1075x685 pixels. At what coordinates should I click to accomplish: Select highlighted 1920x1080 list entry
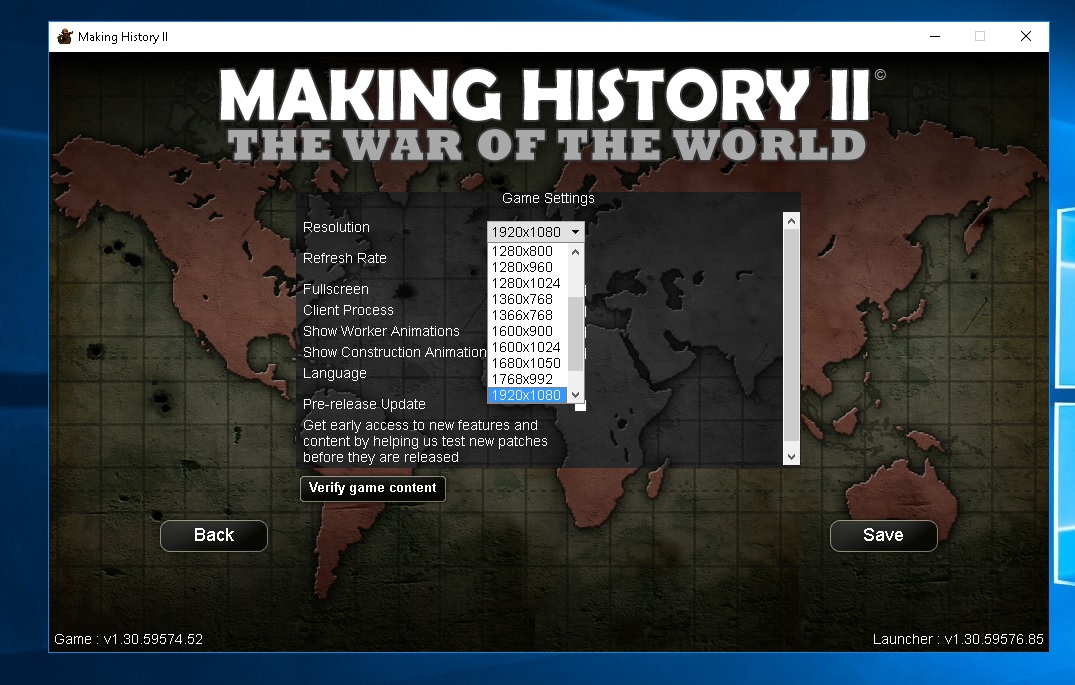[527, 395]
